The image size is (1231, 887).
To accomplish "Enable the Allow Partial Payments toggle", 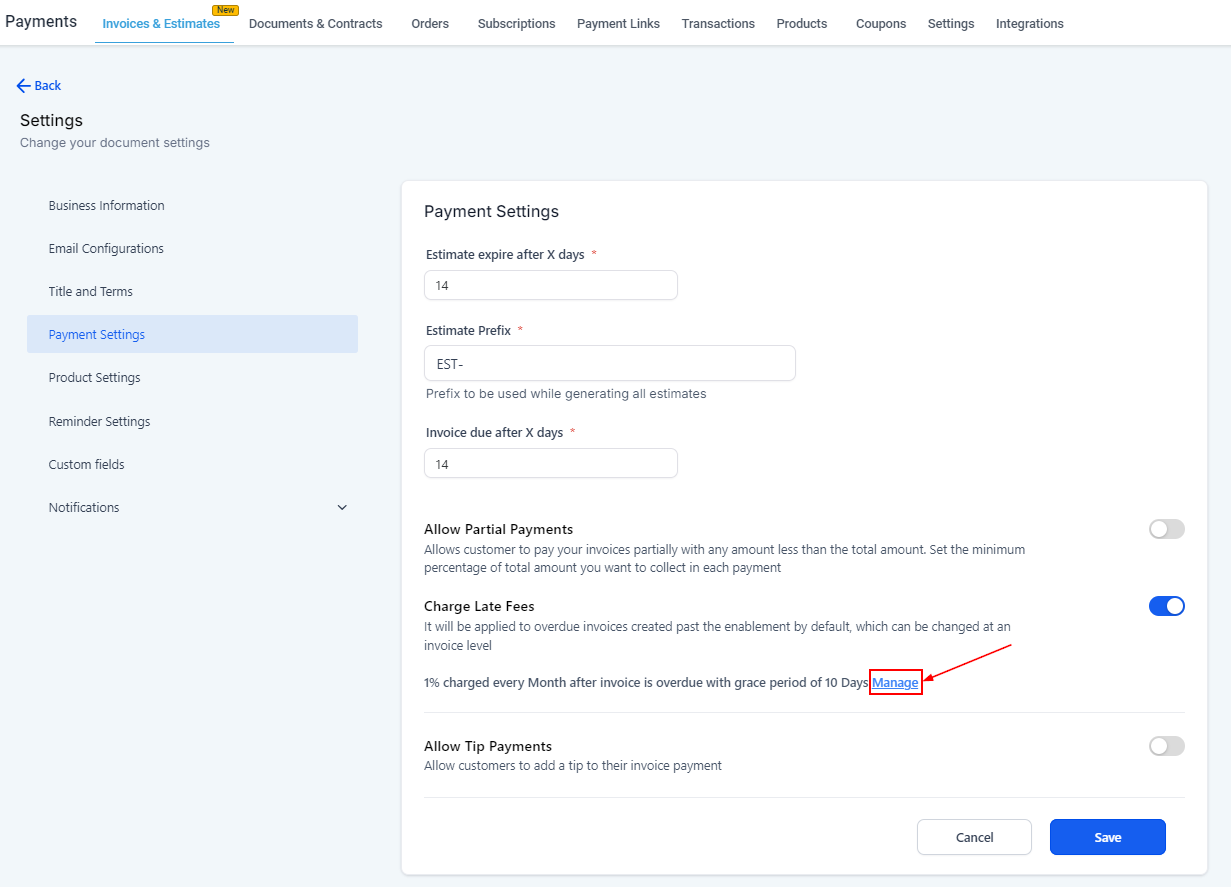I will pyautogui.click(x=1166, y=529).
